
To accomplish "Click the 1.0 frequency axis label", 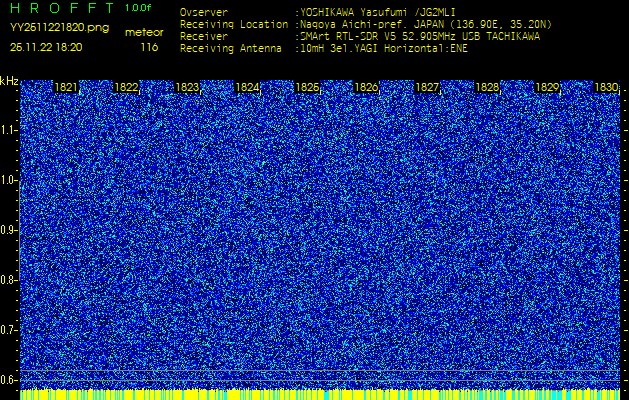I will (x=9, y=181).
